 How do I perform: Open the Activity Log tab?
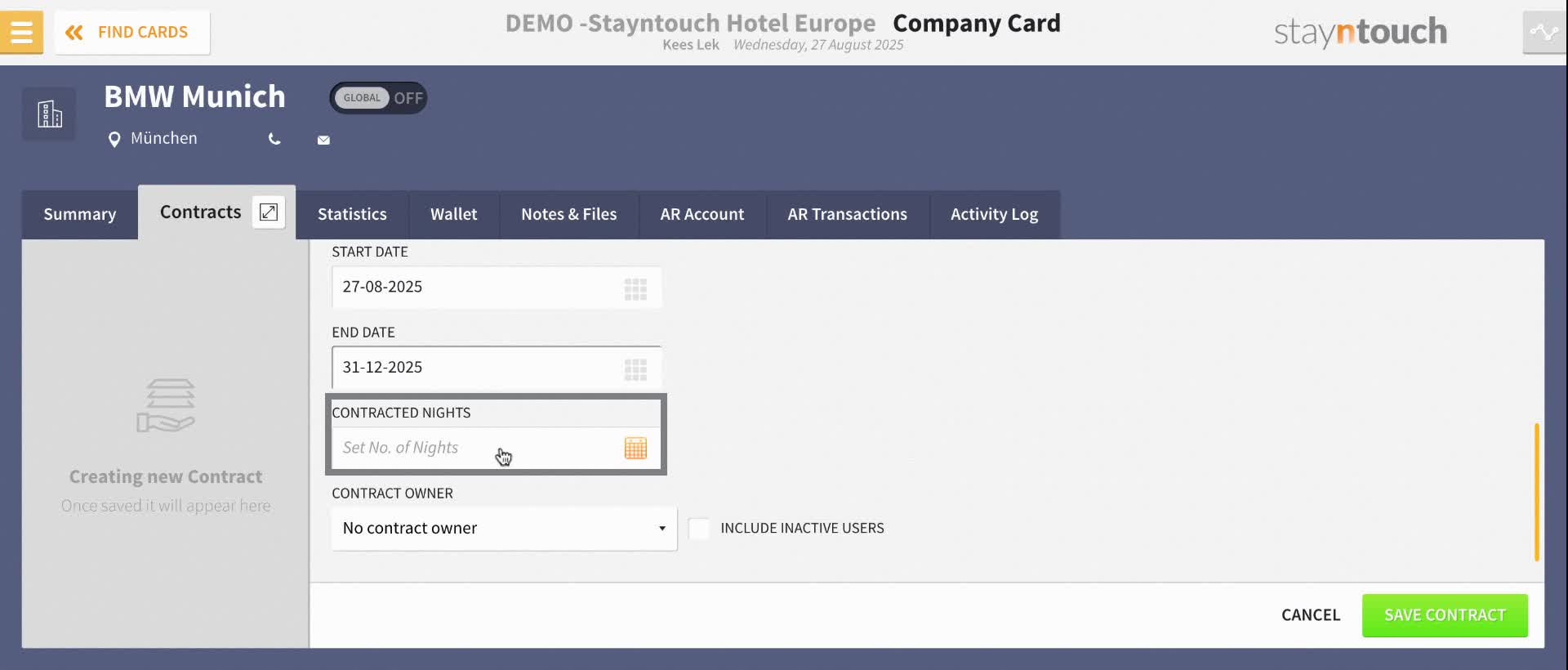coord(995,214)
